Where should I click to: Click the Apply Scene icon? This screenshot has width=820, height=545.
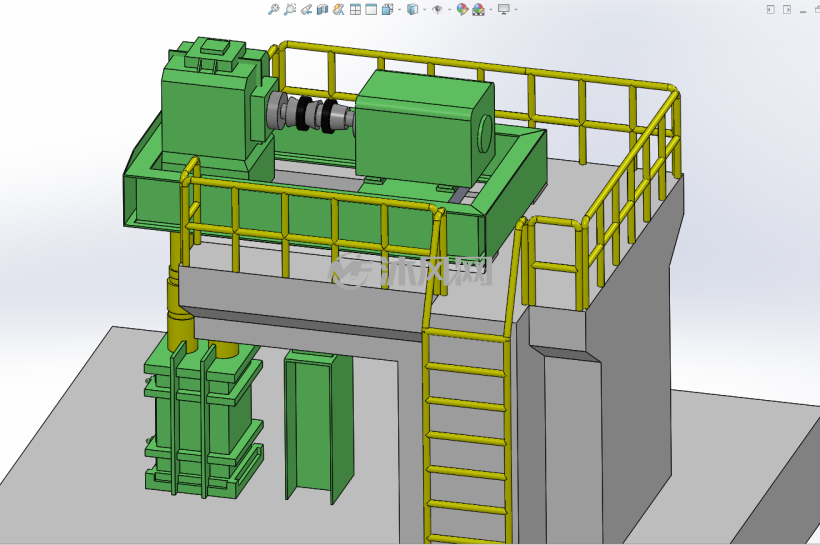point(479,9)
